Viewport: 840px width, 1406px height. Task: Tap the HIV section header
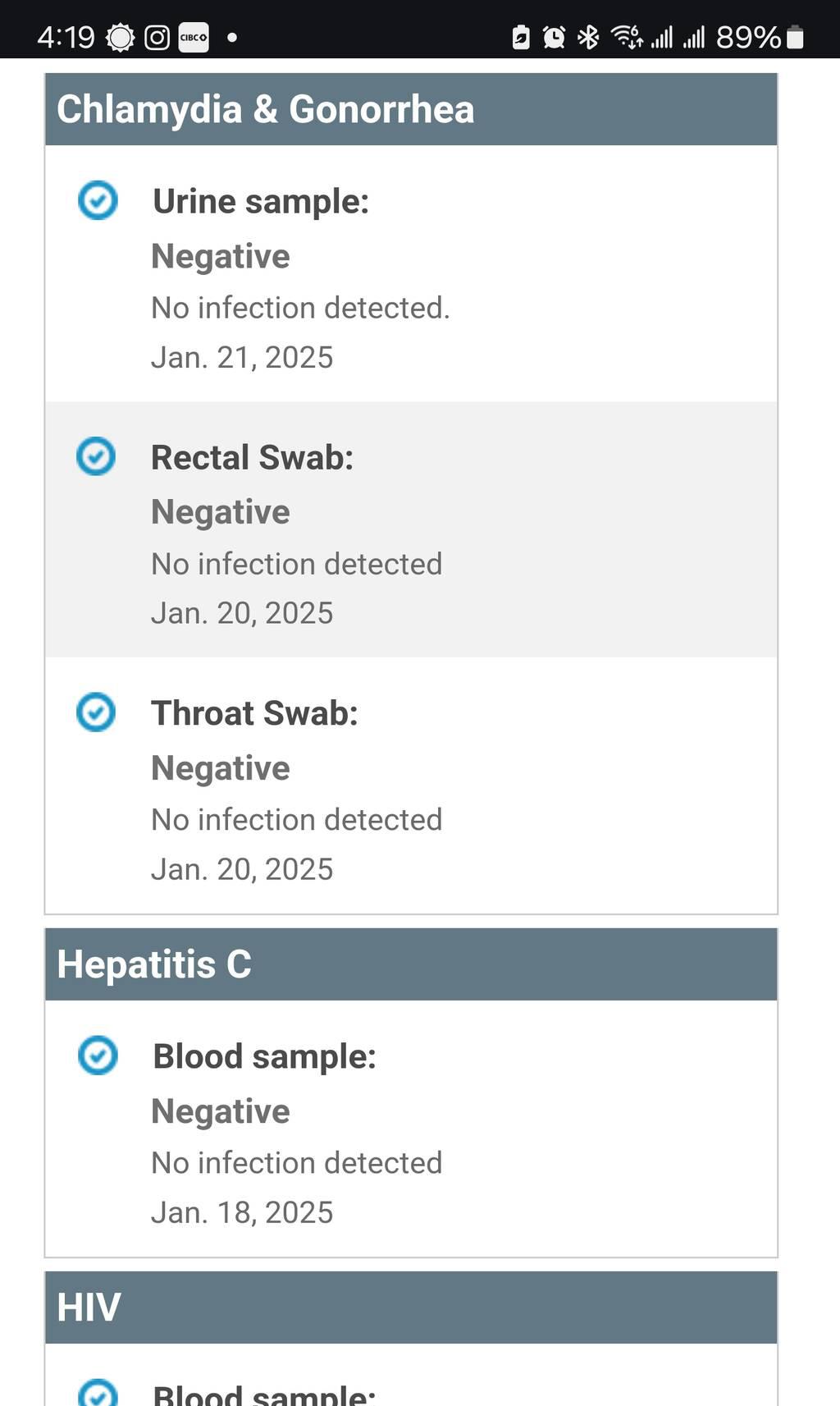[x=89, y=1307]
